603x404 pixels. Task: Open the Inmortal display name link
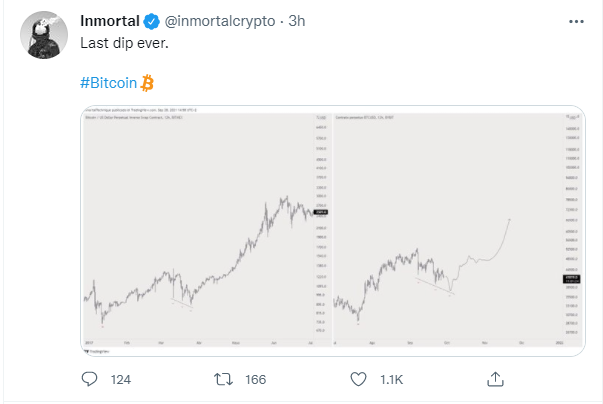click(x=108, y=20)
